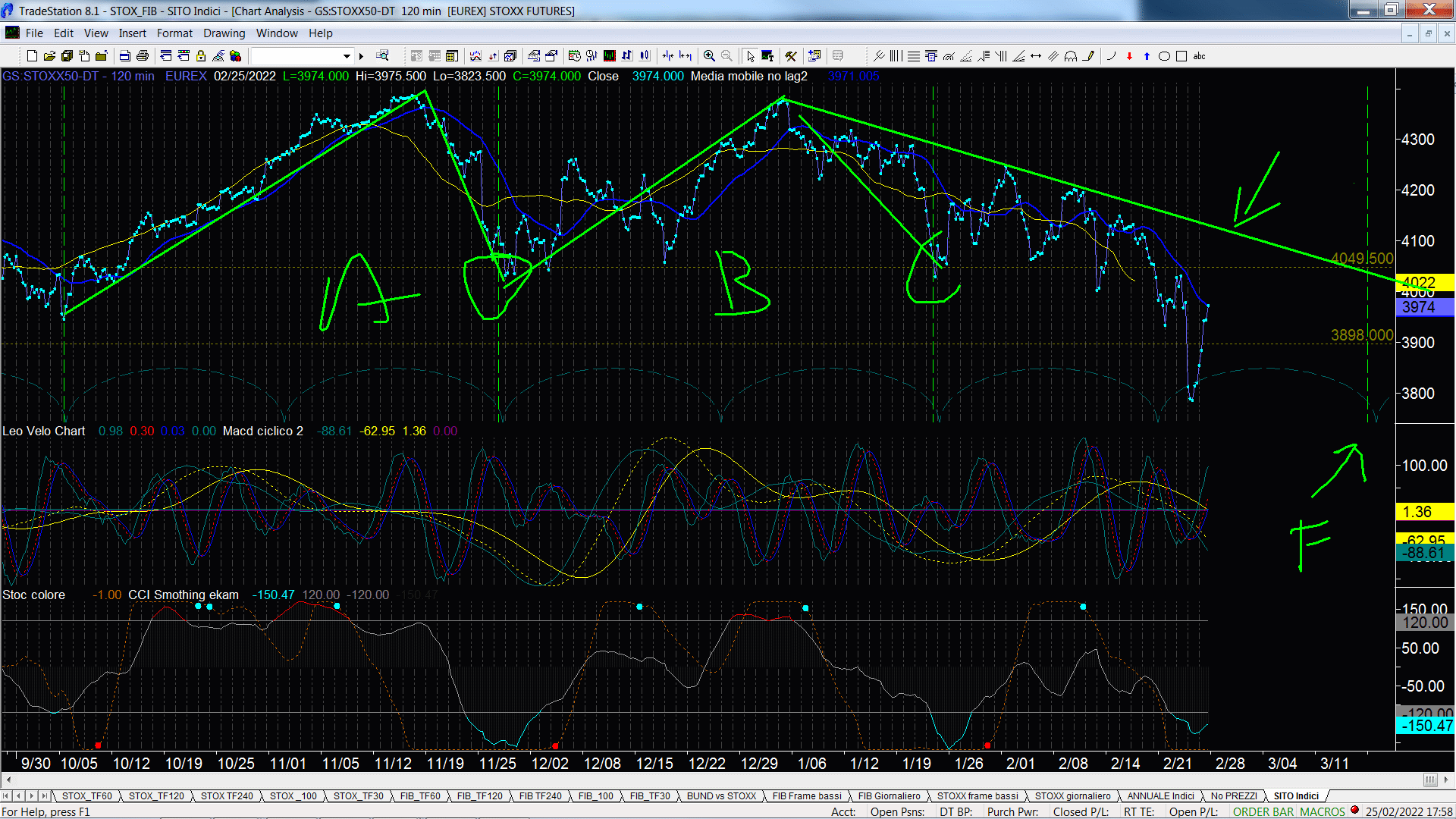Viewport: 1456px width, 819px height.
Task: Click the restore child window button
Action: click(x=1428, y=33)
